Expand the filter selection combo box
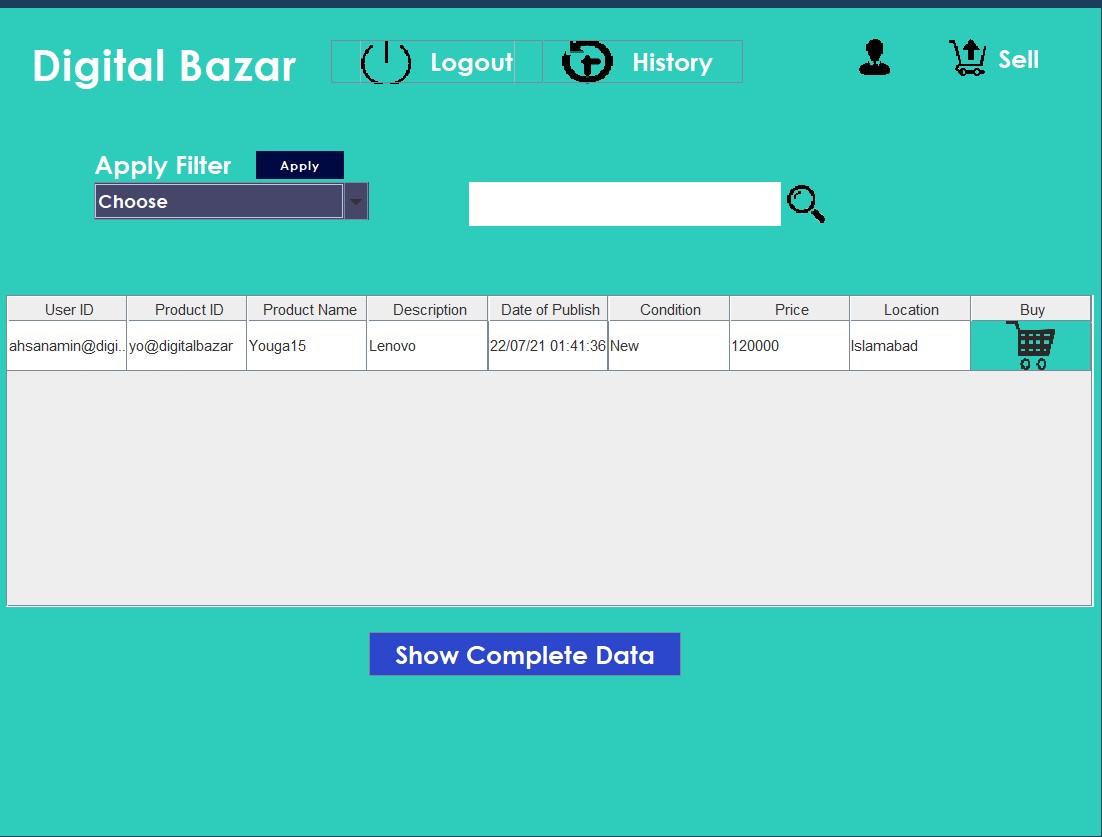Image resolution: width=1102 pixels, height=837 pixels. pos(232,201)
